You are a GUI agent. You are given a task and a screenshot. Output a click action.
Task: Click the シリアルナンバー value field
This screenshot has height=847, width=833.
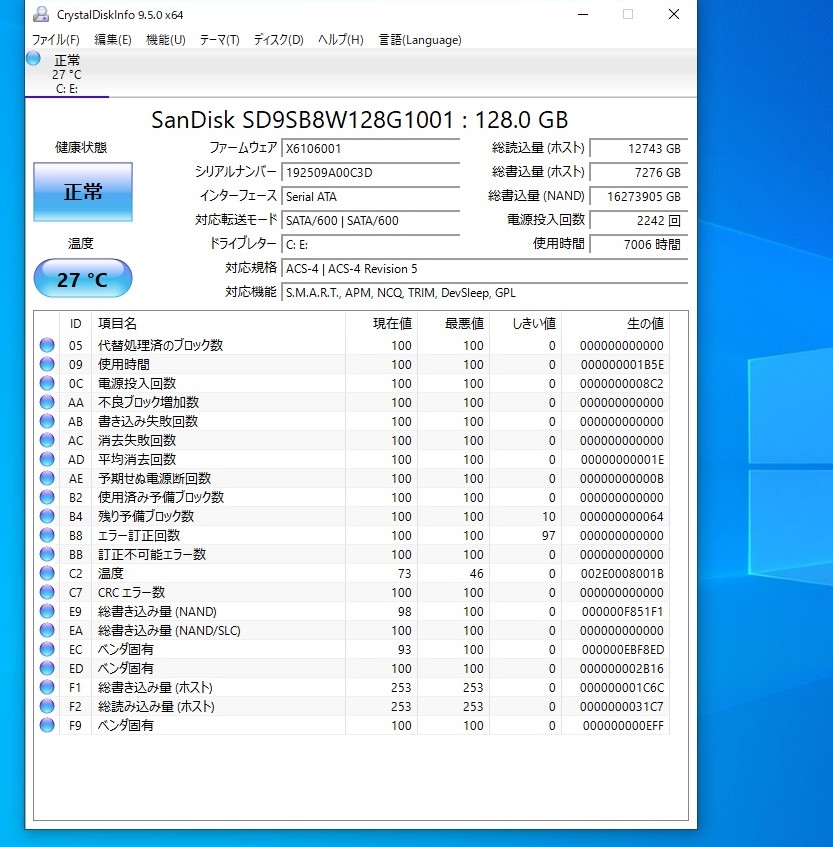(370, 172)
